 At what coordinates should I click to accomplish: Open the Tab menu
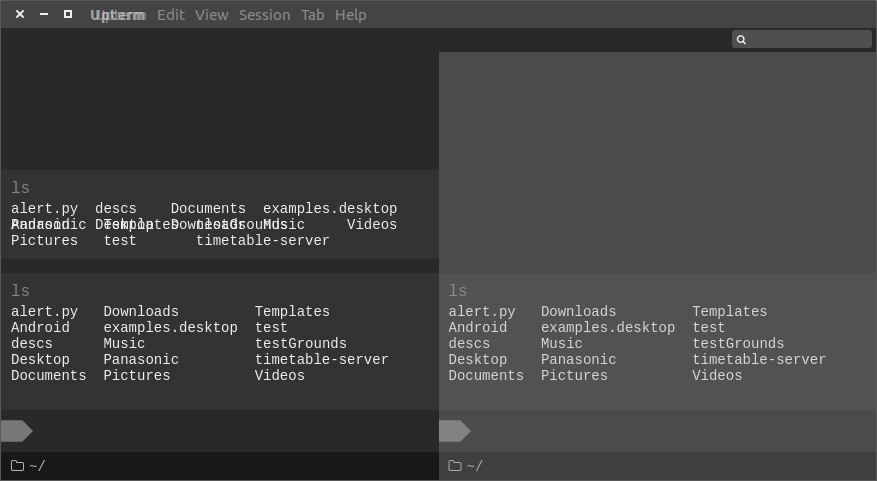(313, 15)
